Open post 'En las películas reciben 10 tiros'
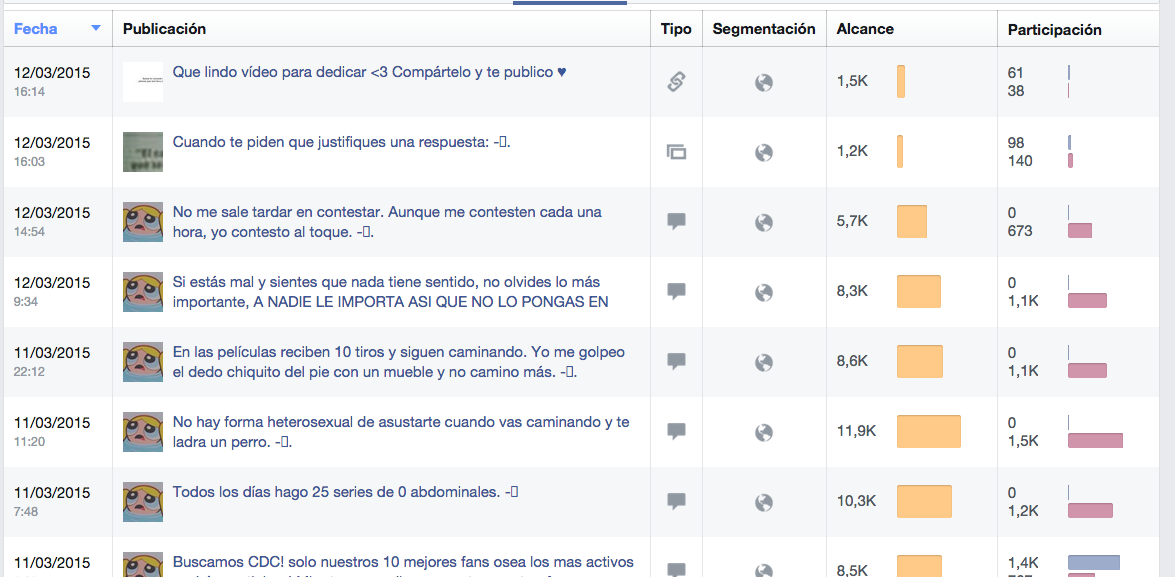Screen dimensions: 1175x577 pyautogui.click(x=399, y=362)
